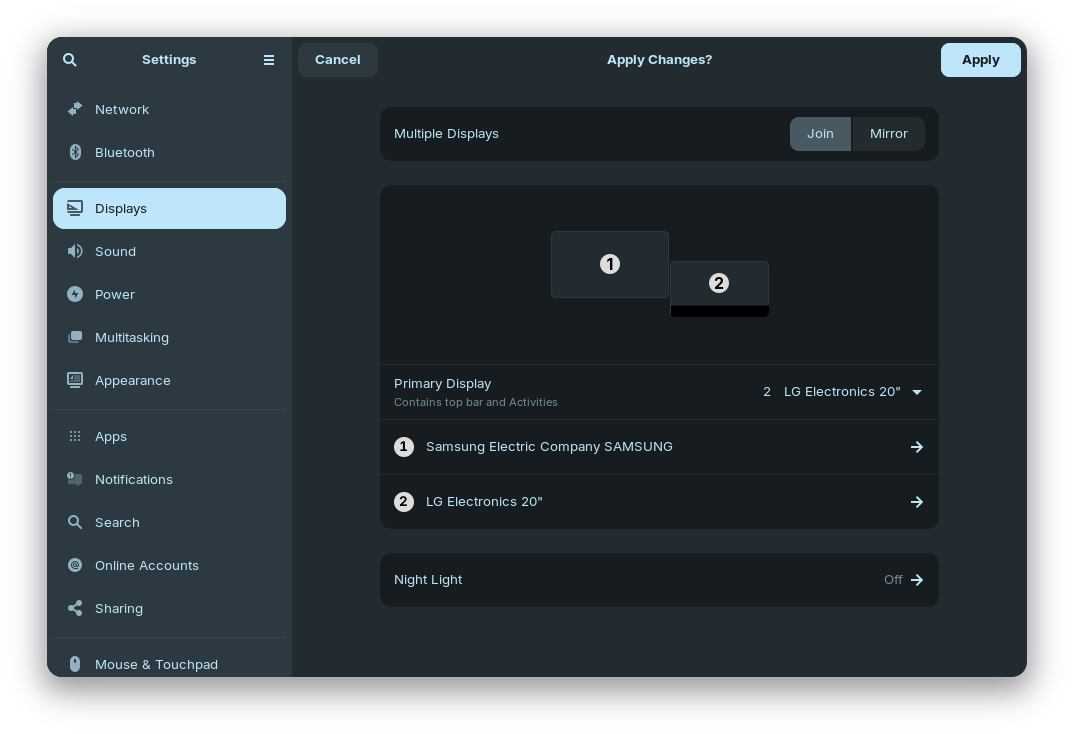
Task: Cancel the display changes
Action: pyautogui.click(x=338, y=60)
